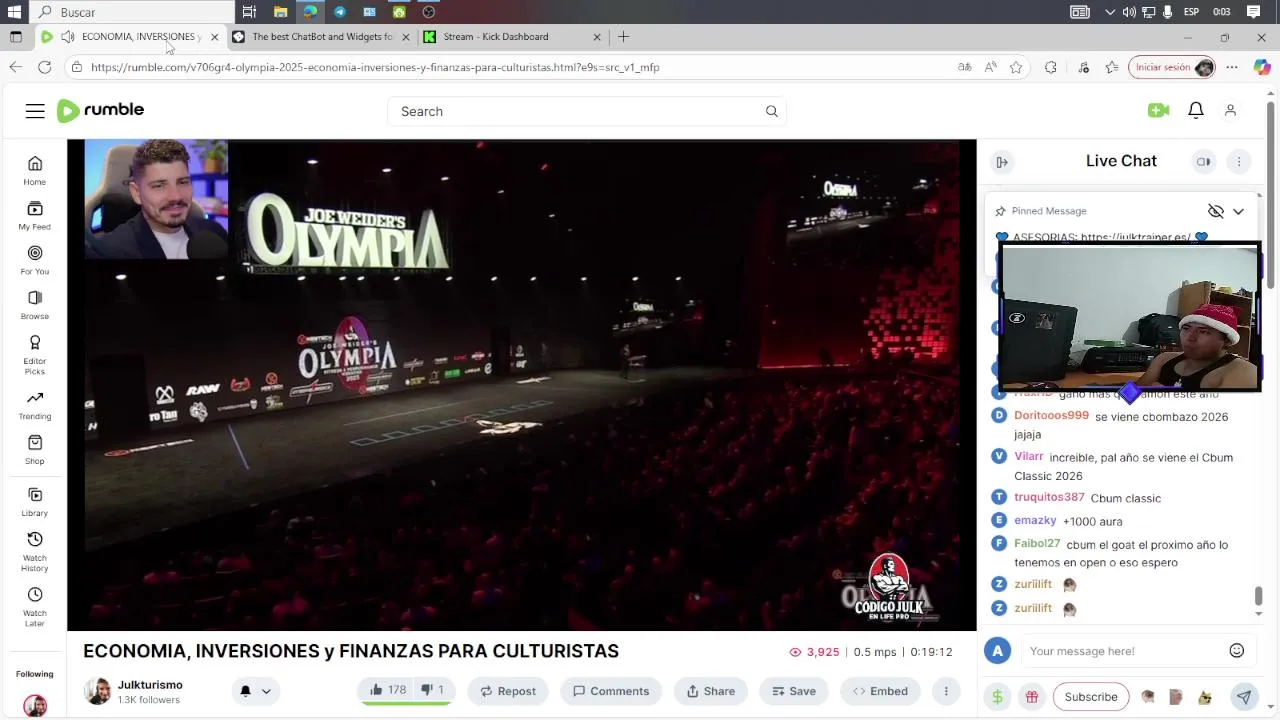Dislike the video with thumbs down

432,690
